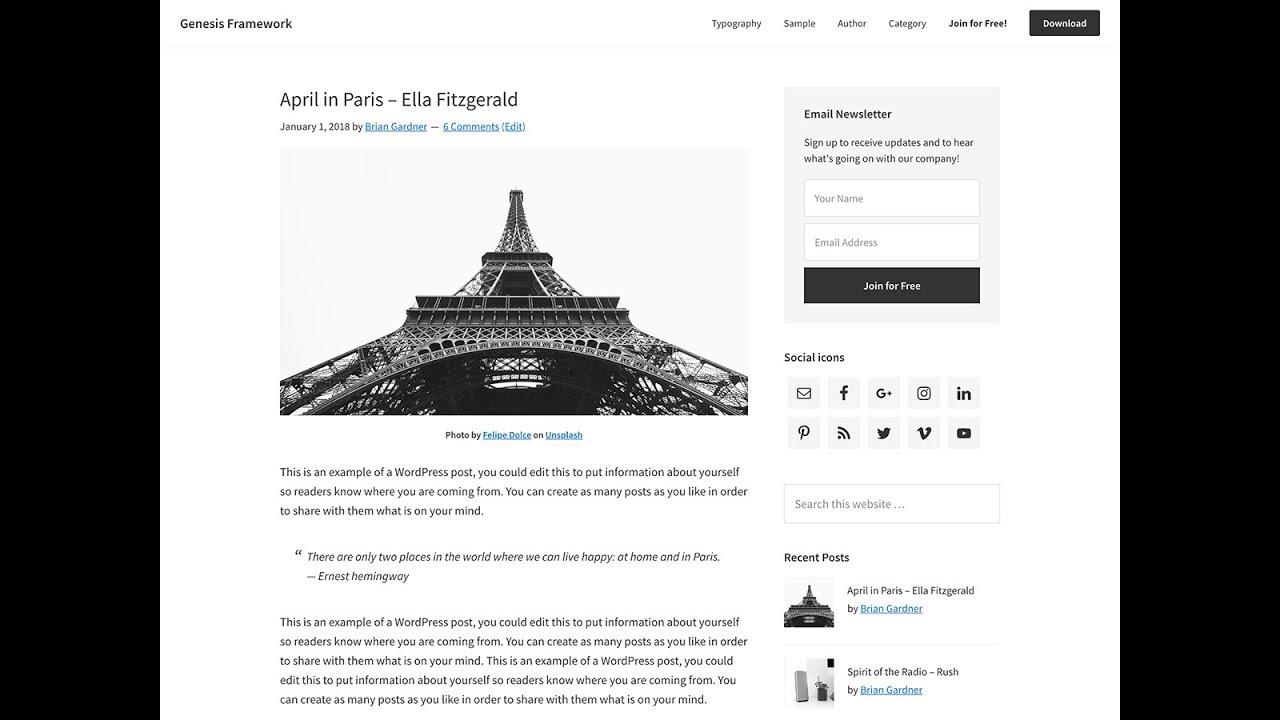
Task: Open the Typography menu item
Action: click(736, 23)
